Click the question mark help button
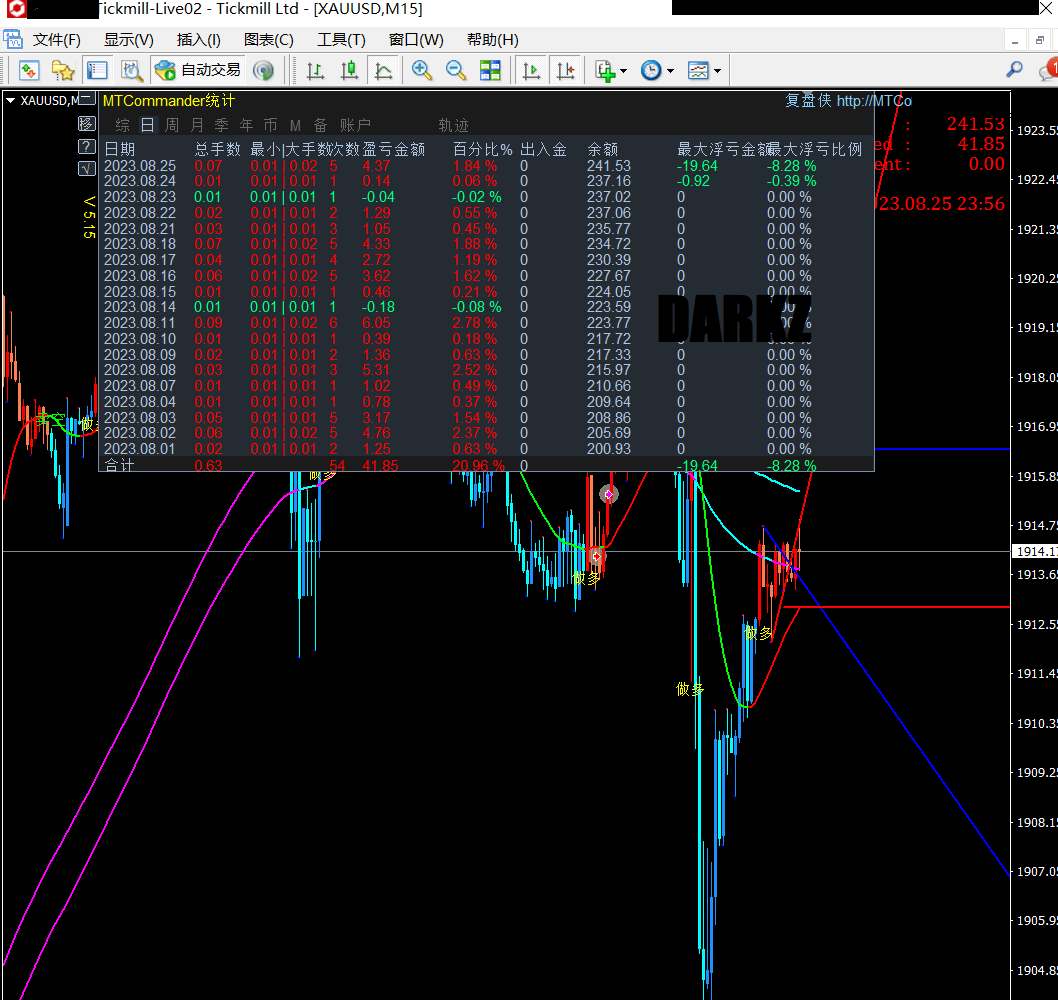The image size is (1058, 1000). point(87,146)
